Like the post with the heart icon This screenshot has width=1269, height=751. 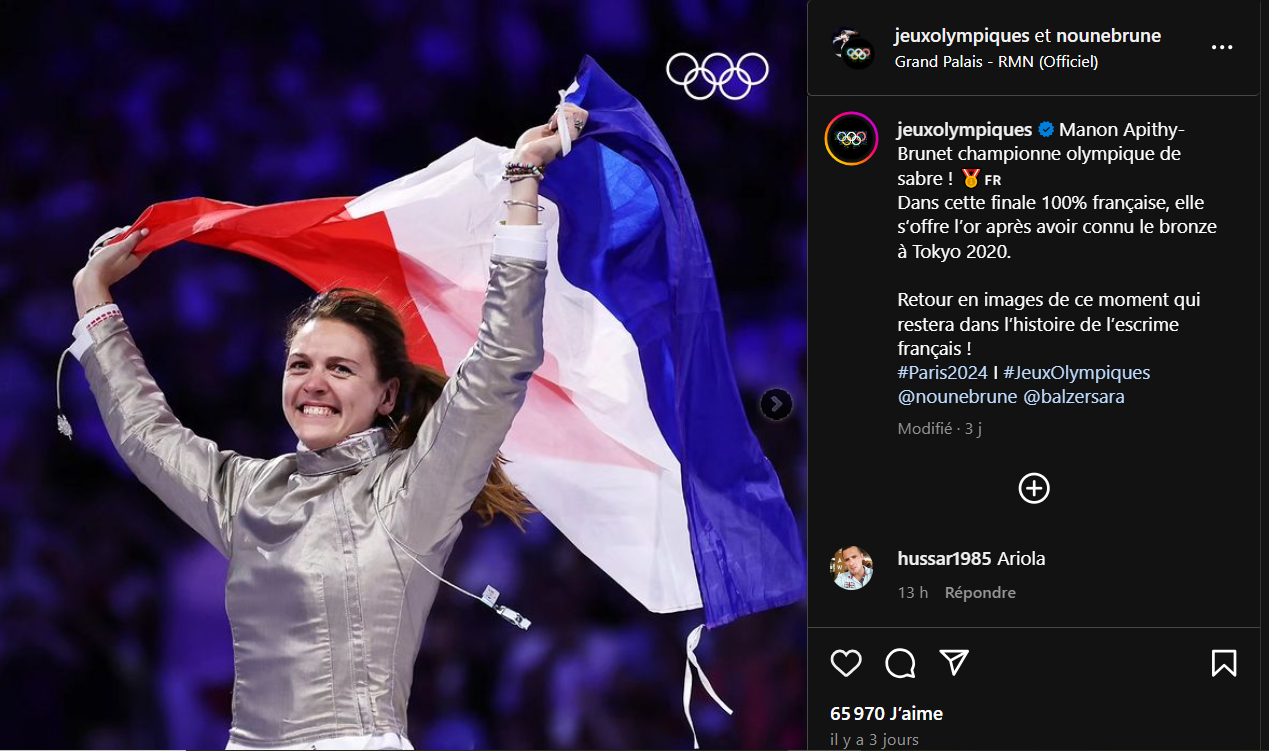(846, 663)
